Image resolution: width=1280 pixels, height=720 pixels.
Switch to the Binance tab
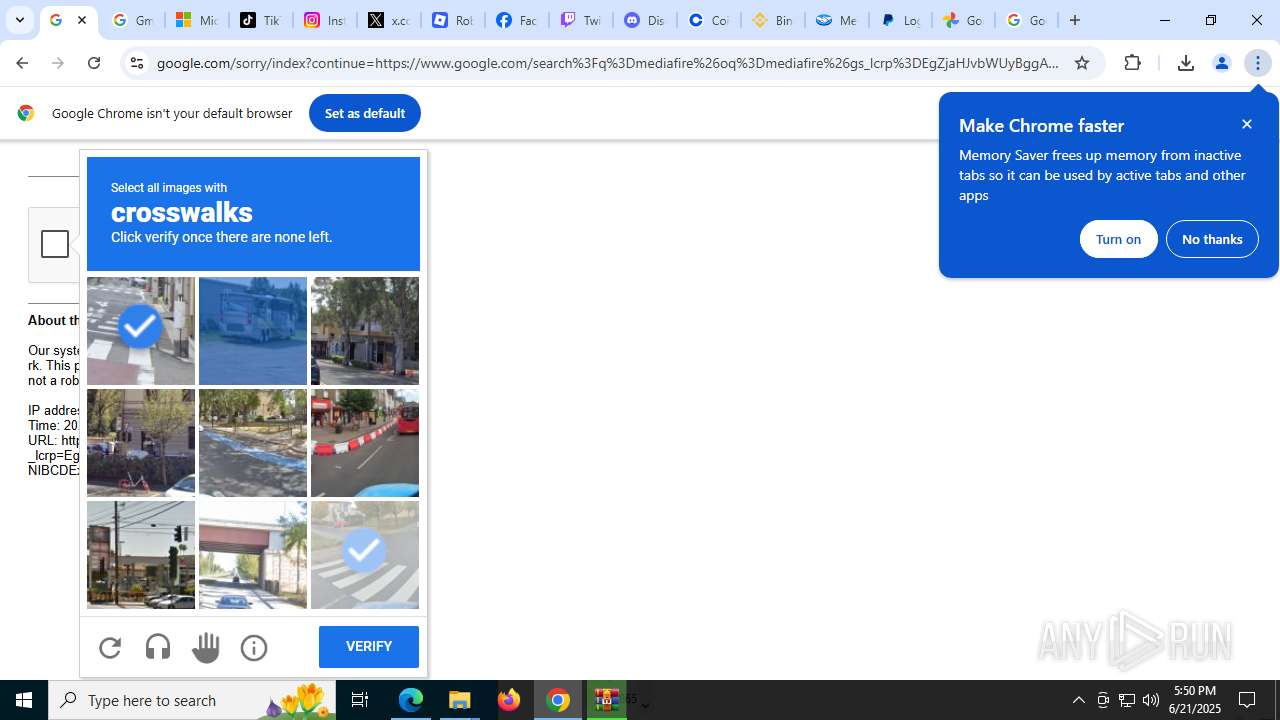point(772,20)
